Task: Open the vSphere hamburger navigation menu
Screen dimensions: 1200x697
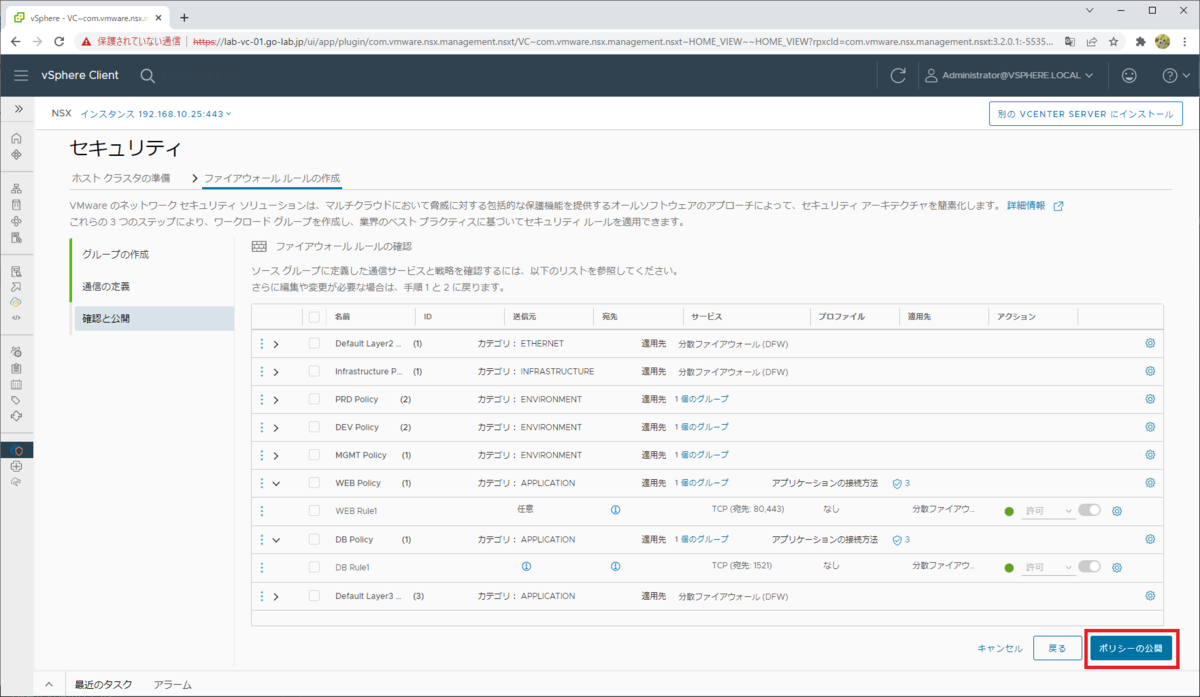Action: click(21, 75)
